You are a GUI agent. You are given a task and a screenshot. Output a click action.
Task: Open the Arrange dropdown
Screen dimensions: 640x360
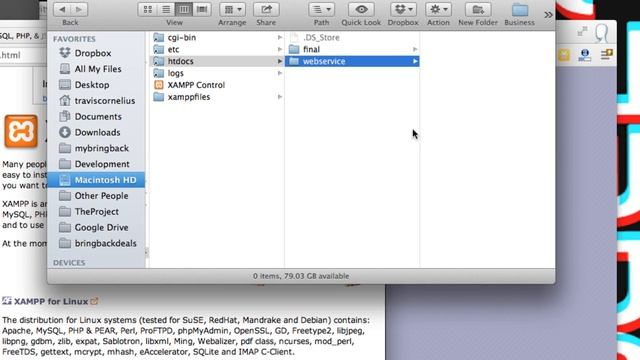(232, 9)
